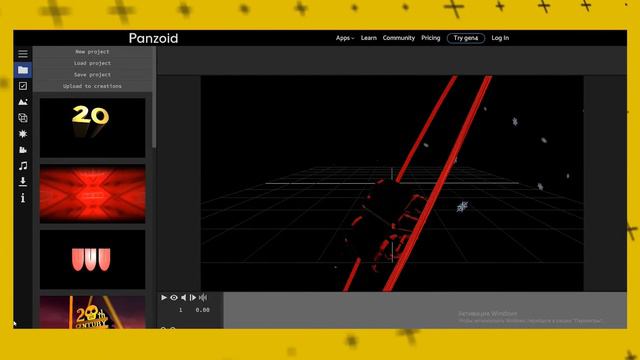
Task: Choose Save project
Action: coord(92,75)
